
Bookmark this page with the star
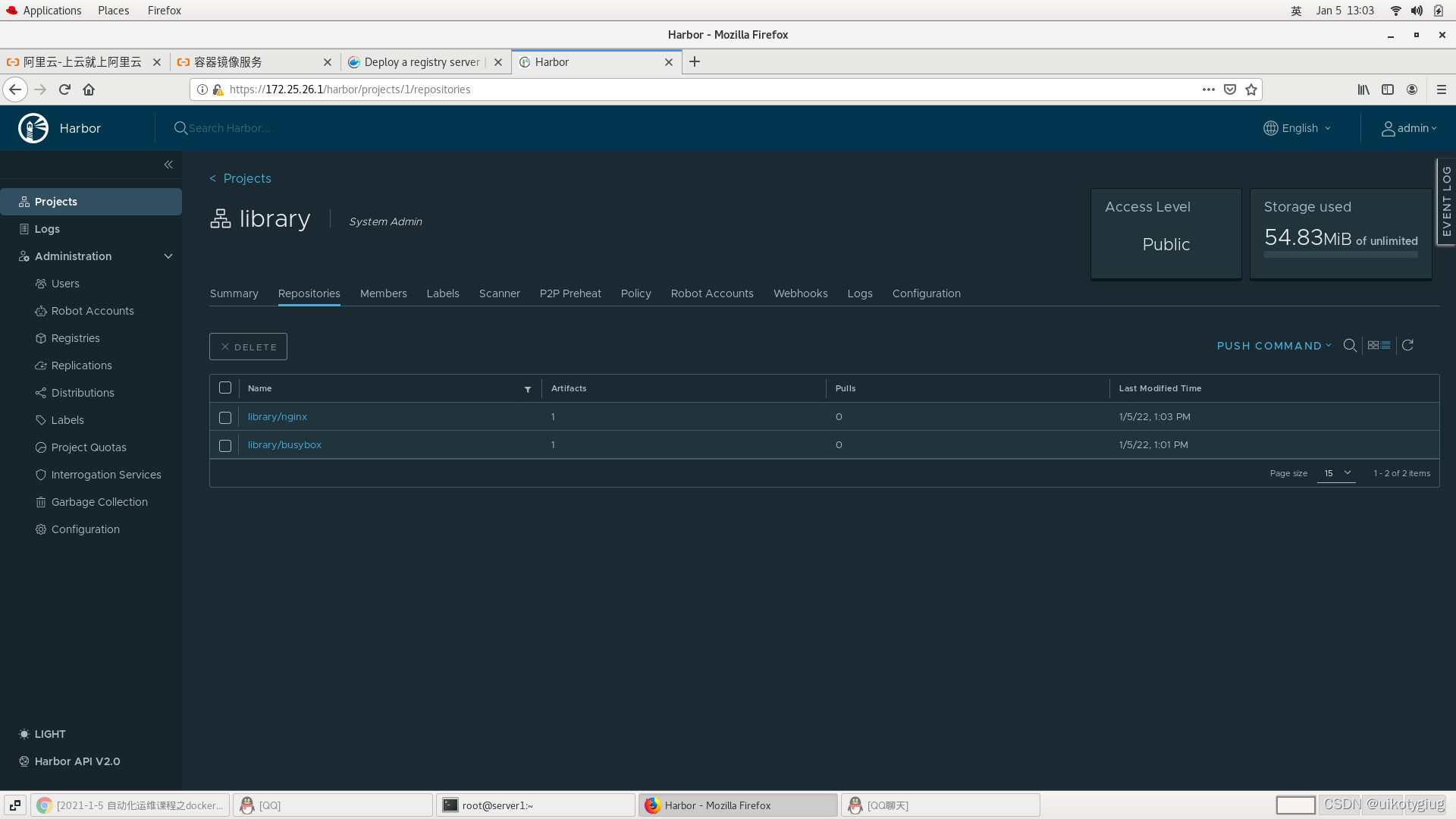pyautogui.click(x=1251, y=89)
